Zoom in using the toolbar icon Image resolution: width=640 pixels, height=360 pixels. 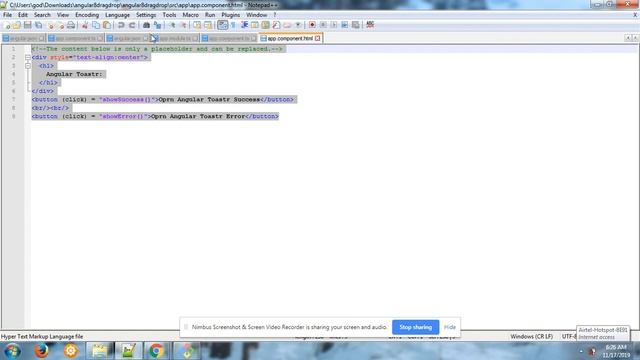(x=172, y=25)
